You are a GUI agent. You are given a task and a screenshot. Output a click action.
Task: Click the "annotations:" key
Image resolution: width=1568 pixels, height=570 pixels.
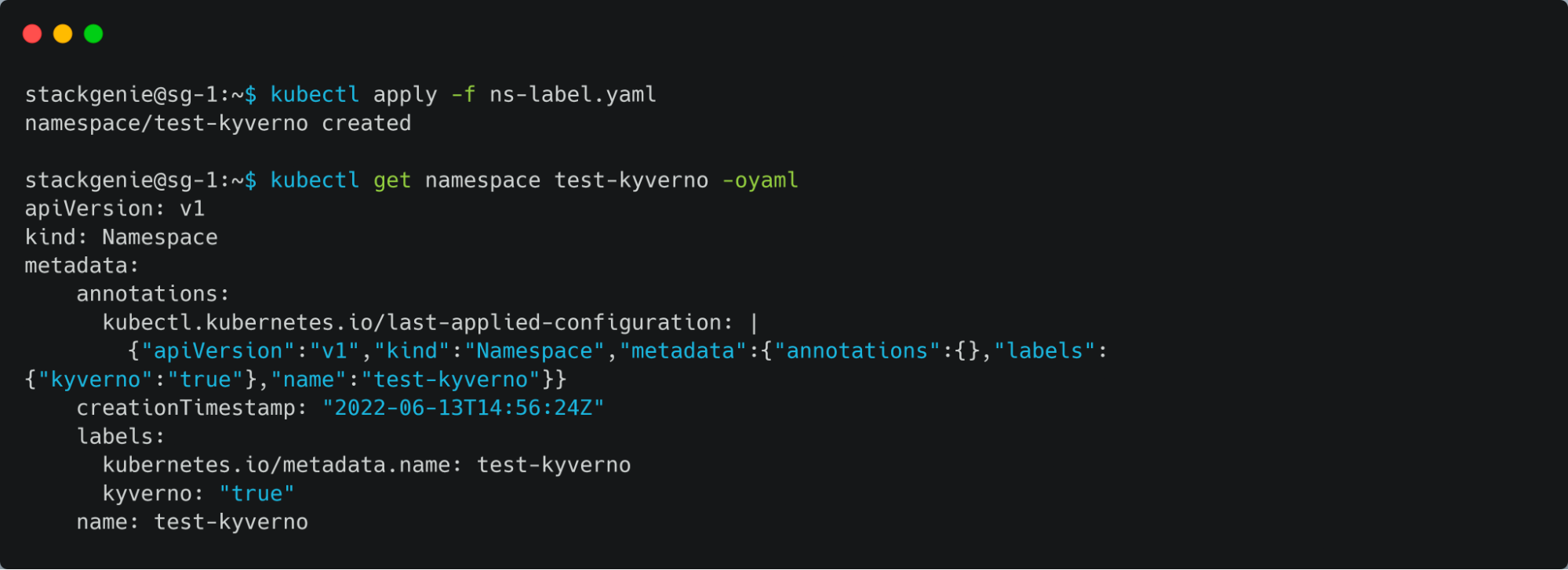[x=153, y=294]
